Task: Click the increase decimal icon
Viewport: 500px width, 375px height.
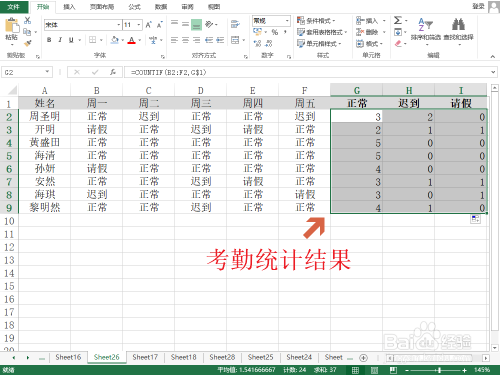Action: tap(257, 43)
